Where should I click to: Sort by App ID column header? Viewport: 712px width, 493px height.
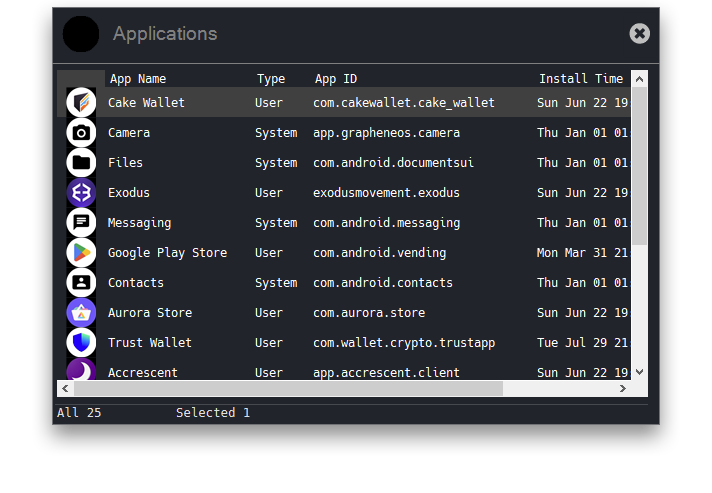coord(336,79)
